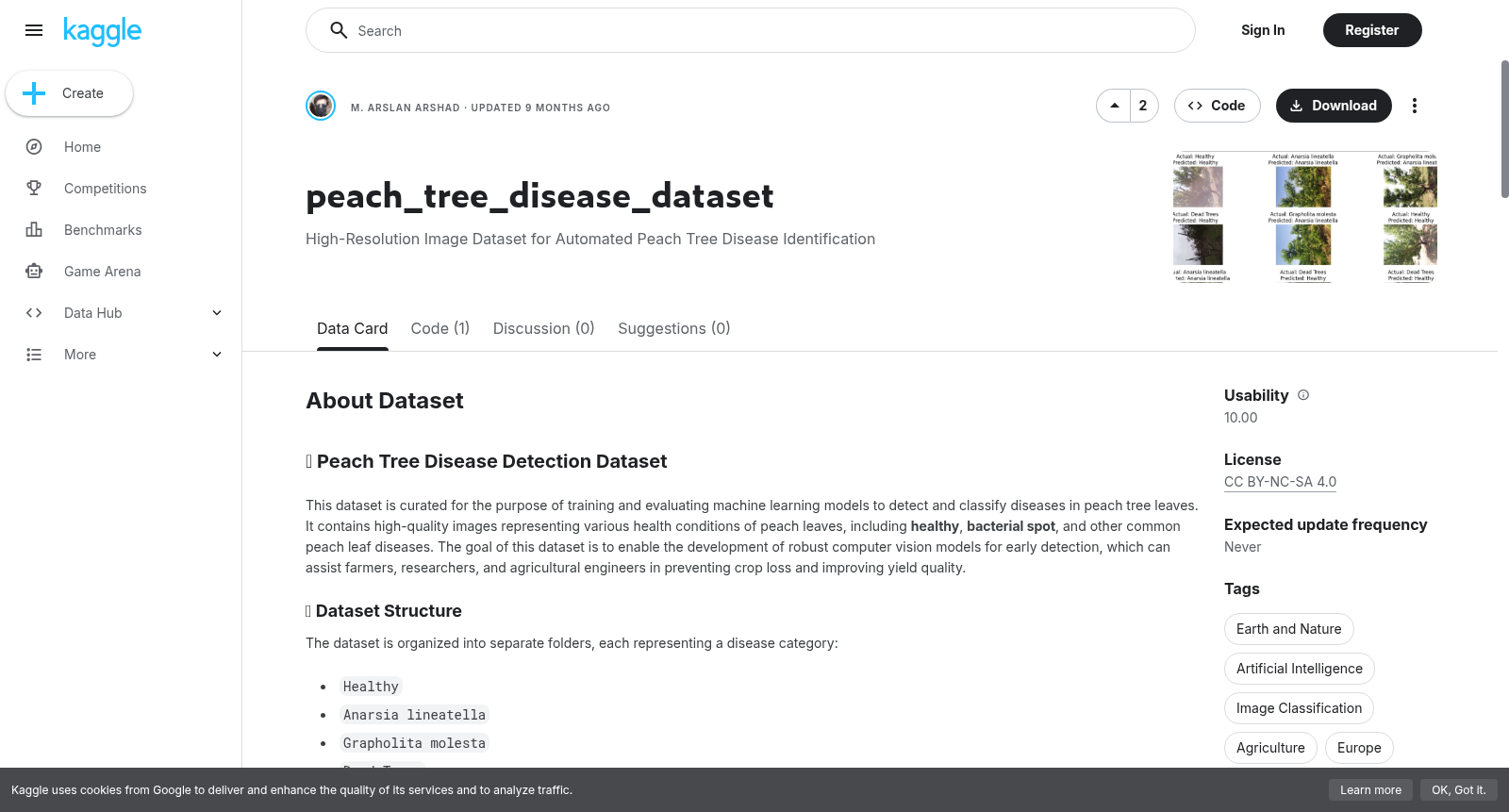The width and height of the screenshot is (1509, 812).
Task: Switch to the Discussion (0) tab
Action: click(543, 328)
